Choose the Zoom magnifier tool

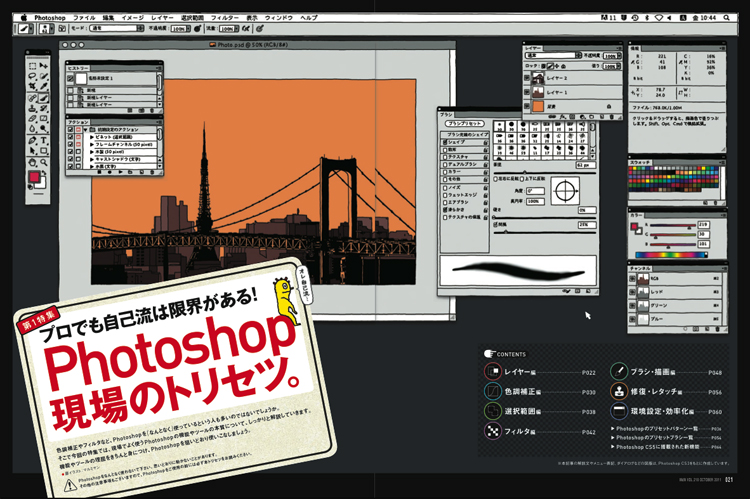45,163
